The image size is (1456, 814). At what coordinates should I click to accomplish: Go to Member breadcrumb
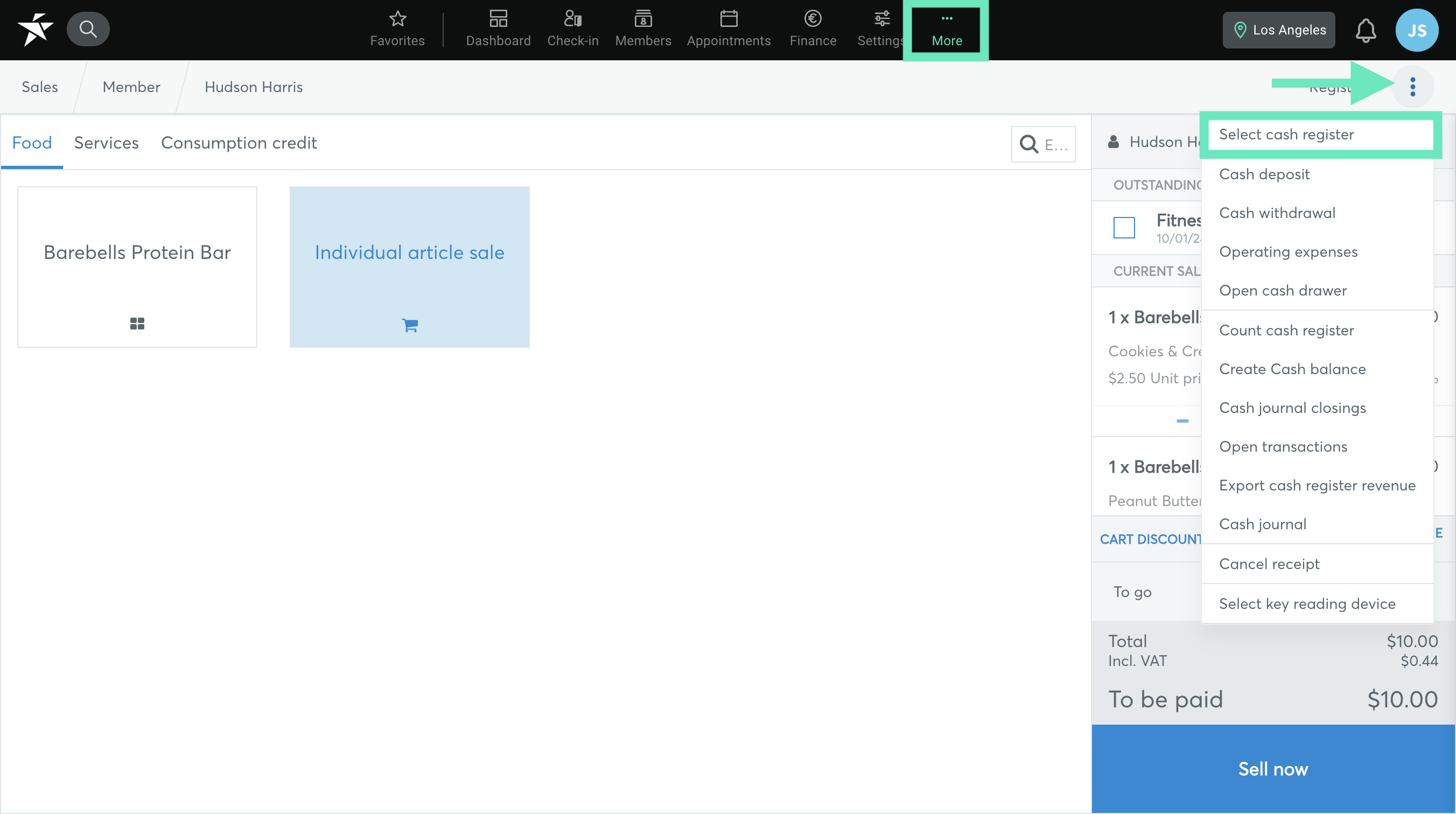[131, 87]
